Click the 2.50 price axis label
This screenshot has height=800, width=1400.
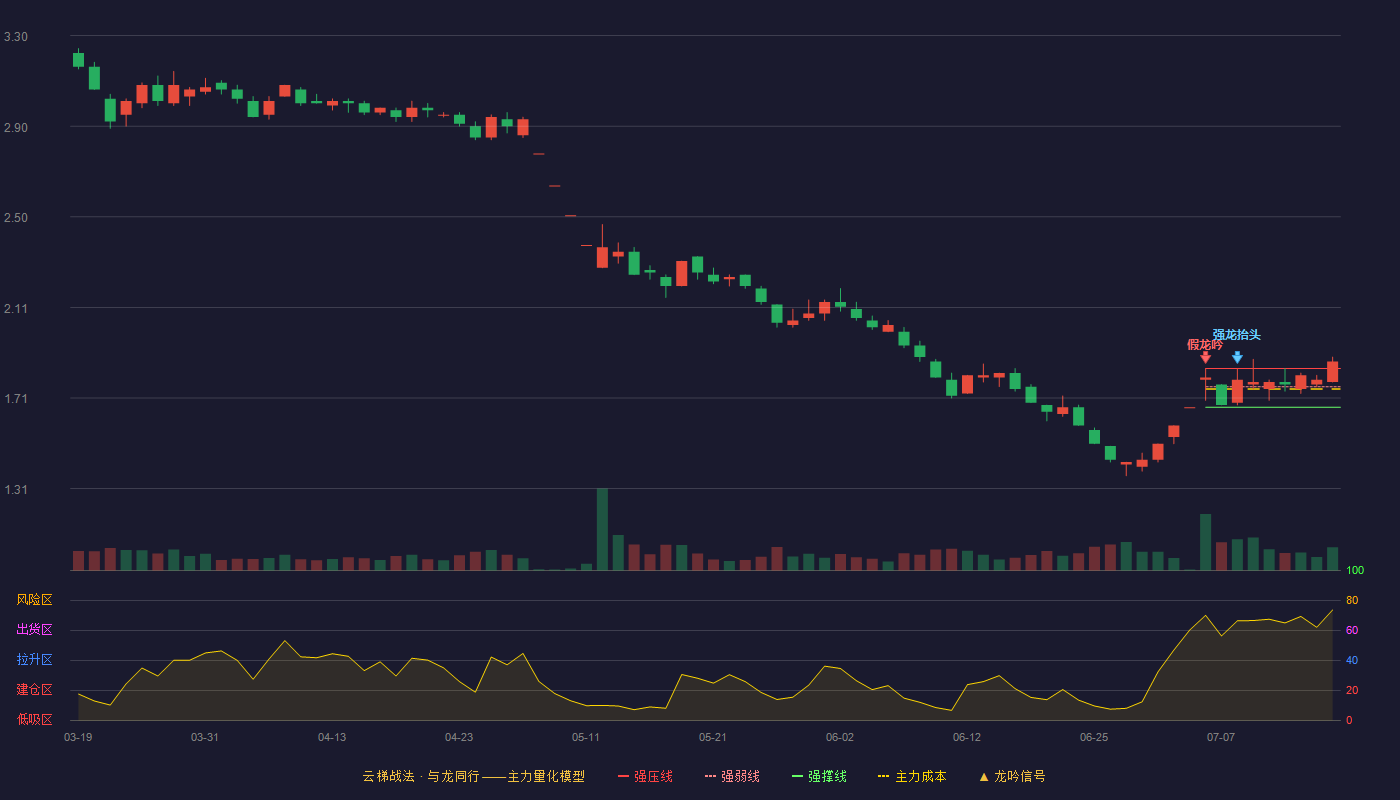15,218
